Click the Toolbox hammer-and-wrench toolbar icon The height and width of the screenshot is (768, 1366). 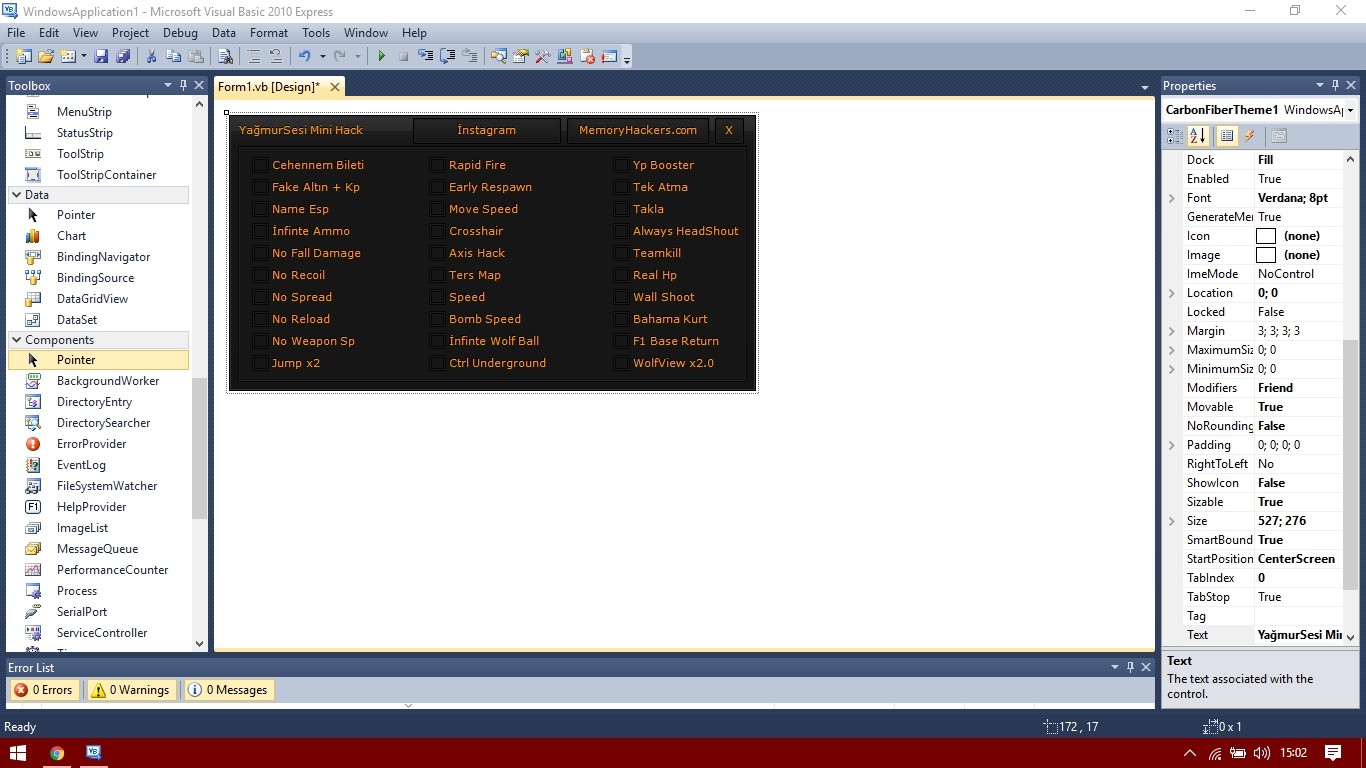543,57
